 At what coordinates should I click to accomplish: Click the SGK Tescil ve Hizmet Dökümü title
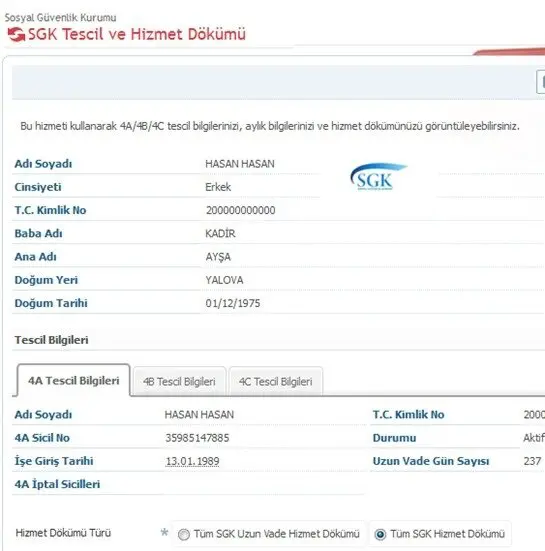click(137, 34)
